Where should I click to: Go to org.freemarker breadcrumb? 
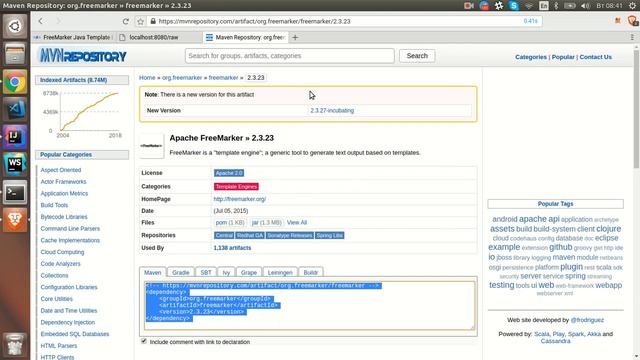[182, 78]
